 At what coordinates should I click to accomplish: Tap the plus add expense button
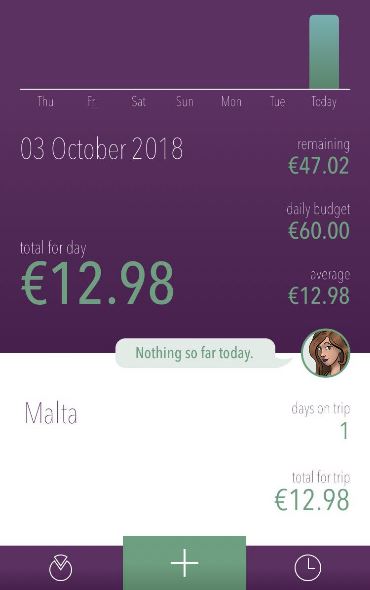tap(184, 563)
